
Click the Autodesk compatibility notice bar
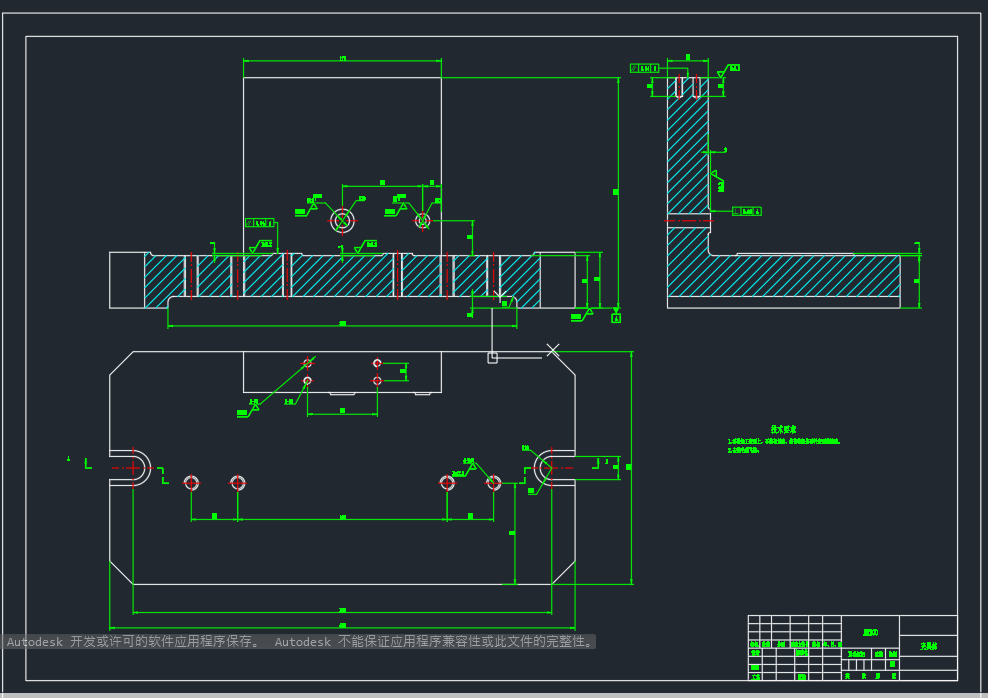[299, 642]
